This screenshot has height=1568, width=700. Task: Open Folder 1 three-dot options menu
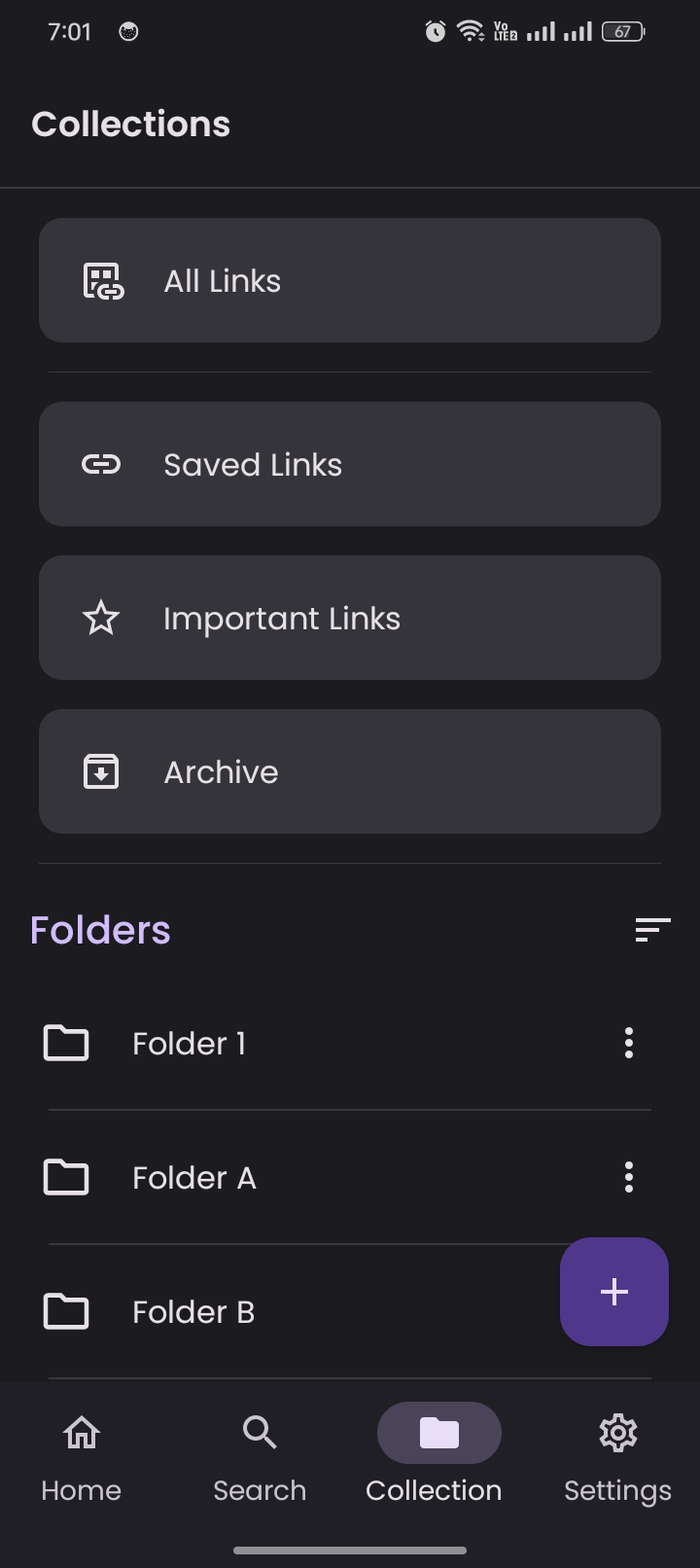(x=629, y=1043)
